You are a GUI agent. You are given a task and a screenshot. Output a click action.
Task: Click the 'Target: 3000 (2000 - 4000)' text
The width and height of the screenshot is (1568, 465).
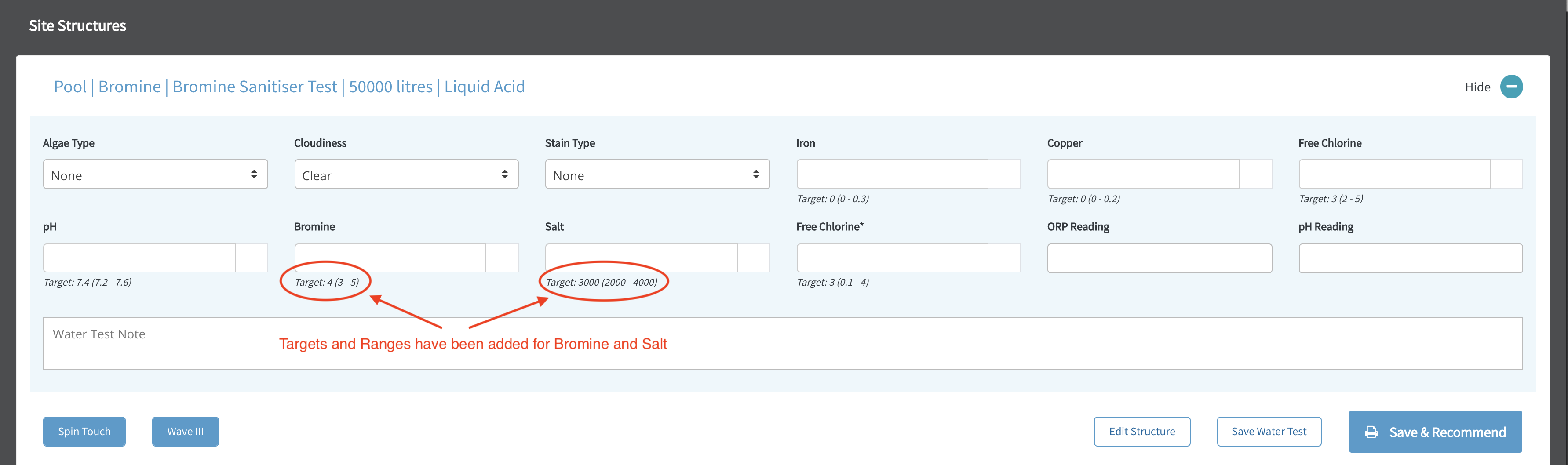tap(602, 283)
